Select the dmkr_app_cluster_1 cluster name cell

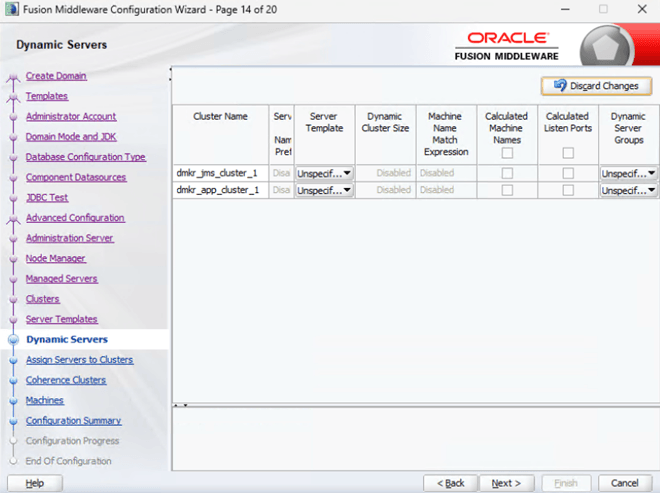point(221,190)
